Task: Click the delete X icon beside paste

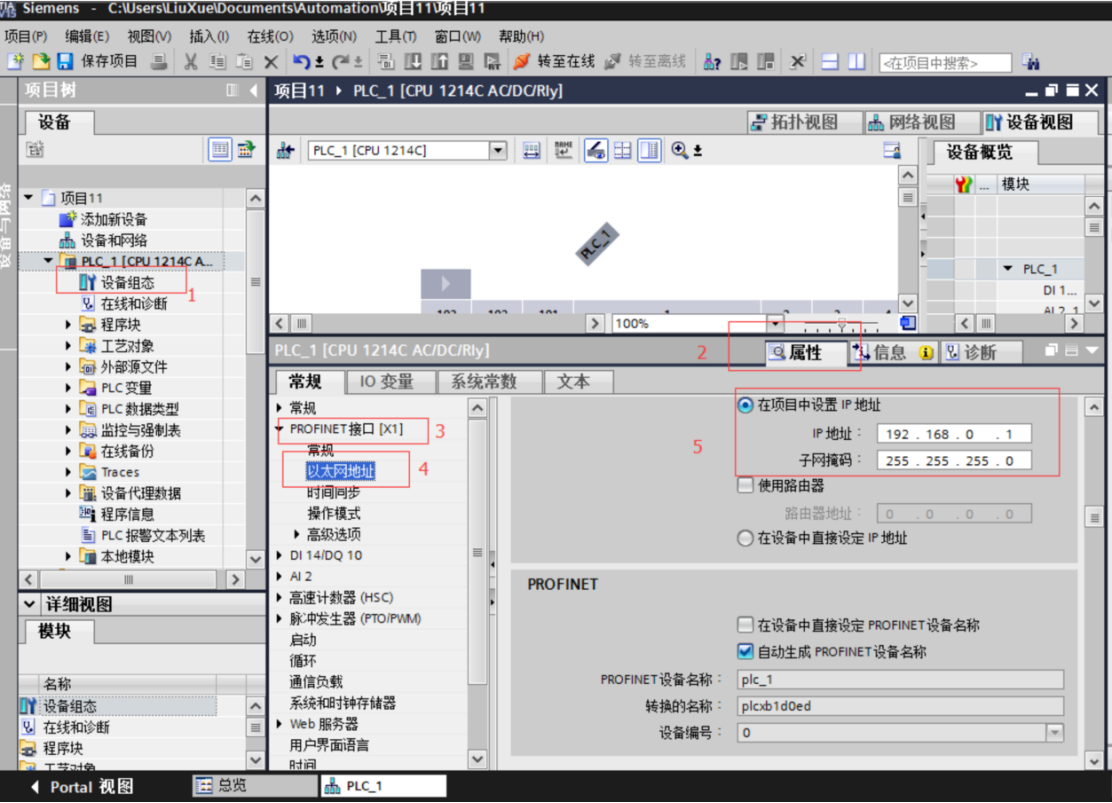Action: [271, 62]
